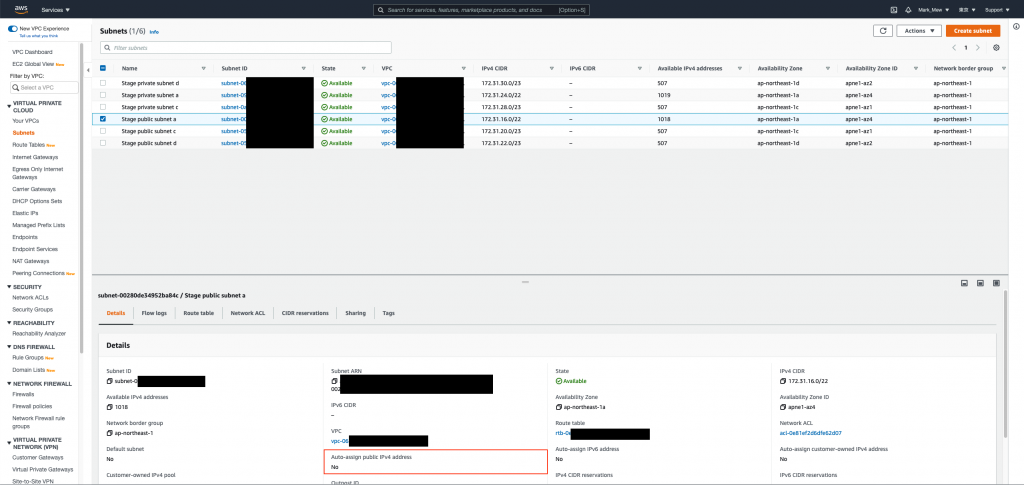Open the region selector dropdown
Viewport: 1024px width, 485px height.
coord(967,10)
